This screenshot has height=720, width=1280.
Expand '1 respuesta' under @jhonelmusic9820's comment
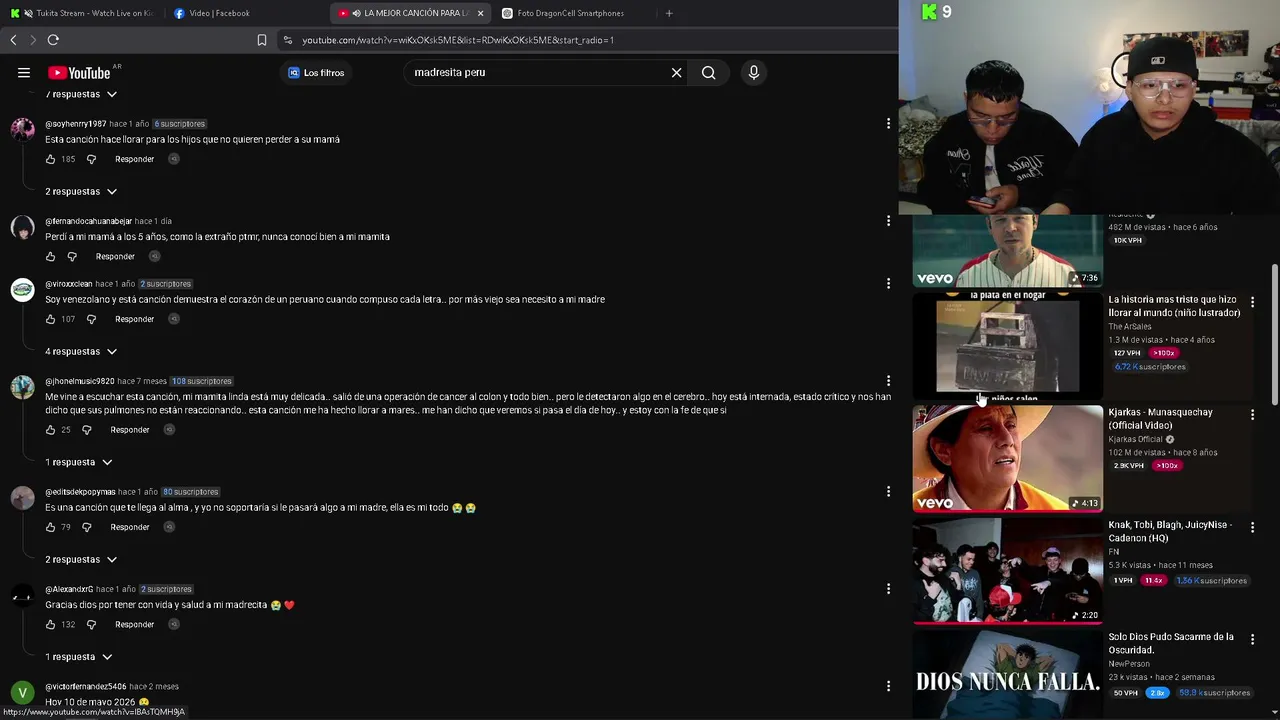click(79, 462)
